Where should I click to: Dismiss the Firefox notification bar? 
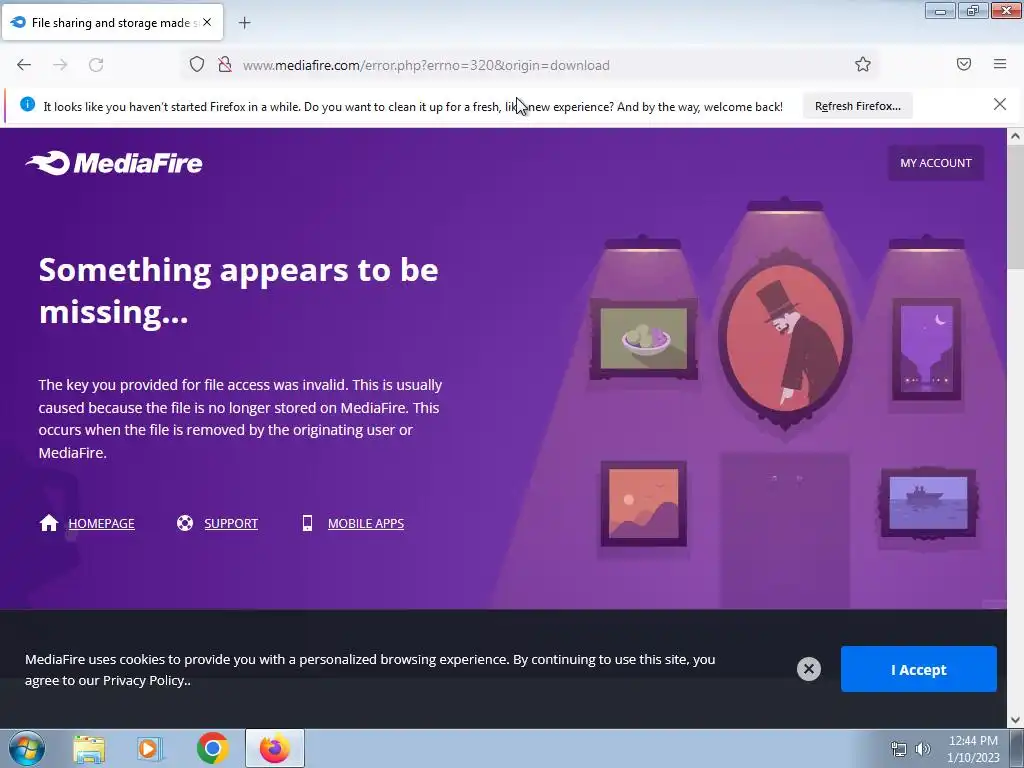coord(999,104)
